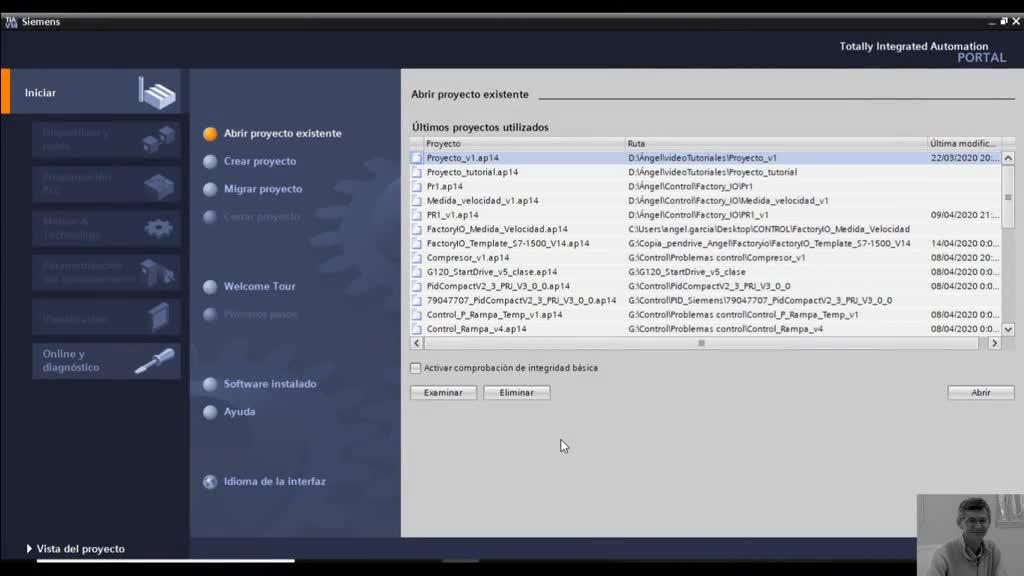Open Software instalado list
Image resolution: width=1024 pixels, height=576 pixels.
pyautogui.click(x=270, y=384)
